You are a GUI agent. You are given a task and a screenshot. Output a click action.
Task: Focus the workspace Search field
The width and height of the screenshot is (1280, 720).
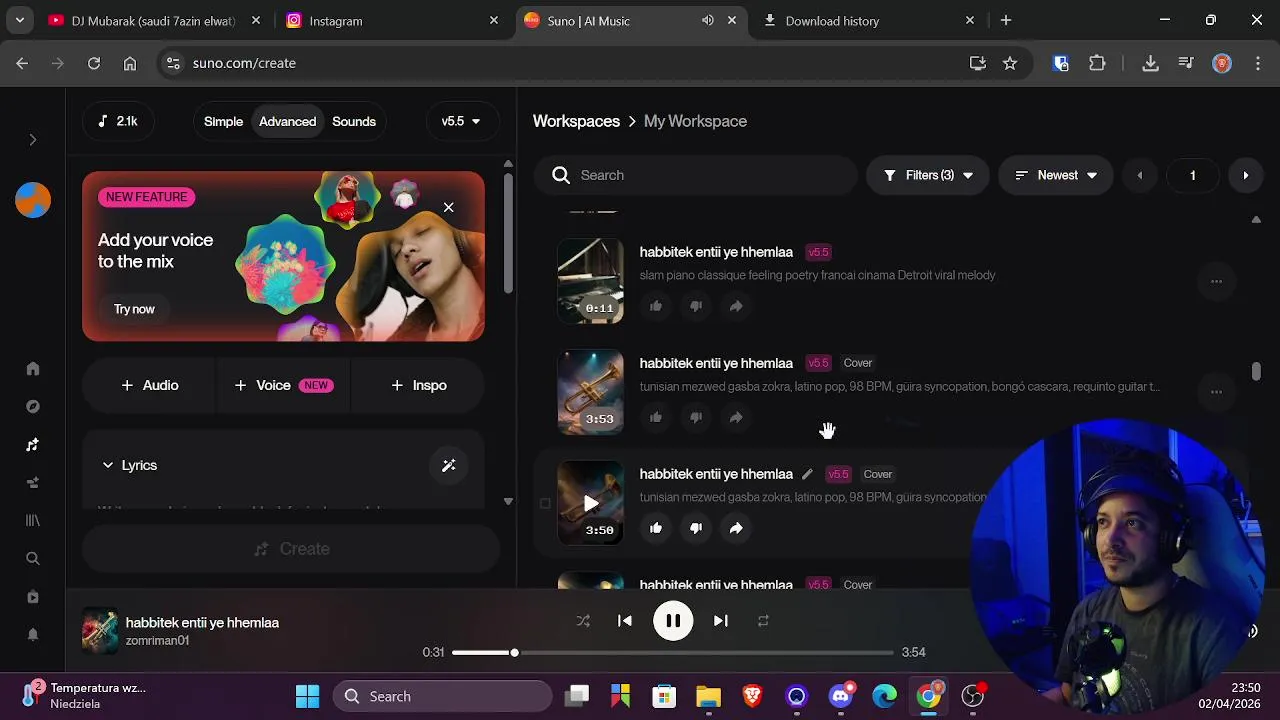point(696,175)
